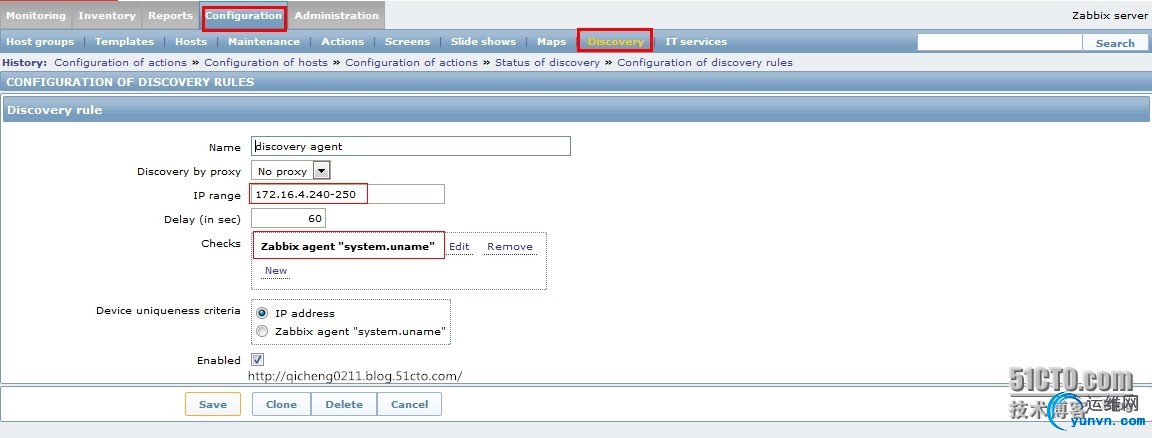Click the Zabbix agent "system.uname" check text
The width and height of the screenshot is (1152, 438).
coord(348,247)
